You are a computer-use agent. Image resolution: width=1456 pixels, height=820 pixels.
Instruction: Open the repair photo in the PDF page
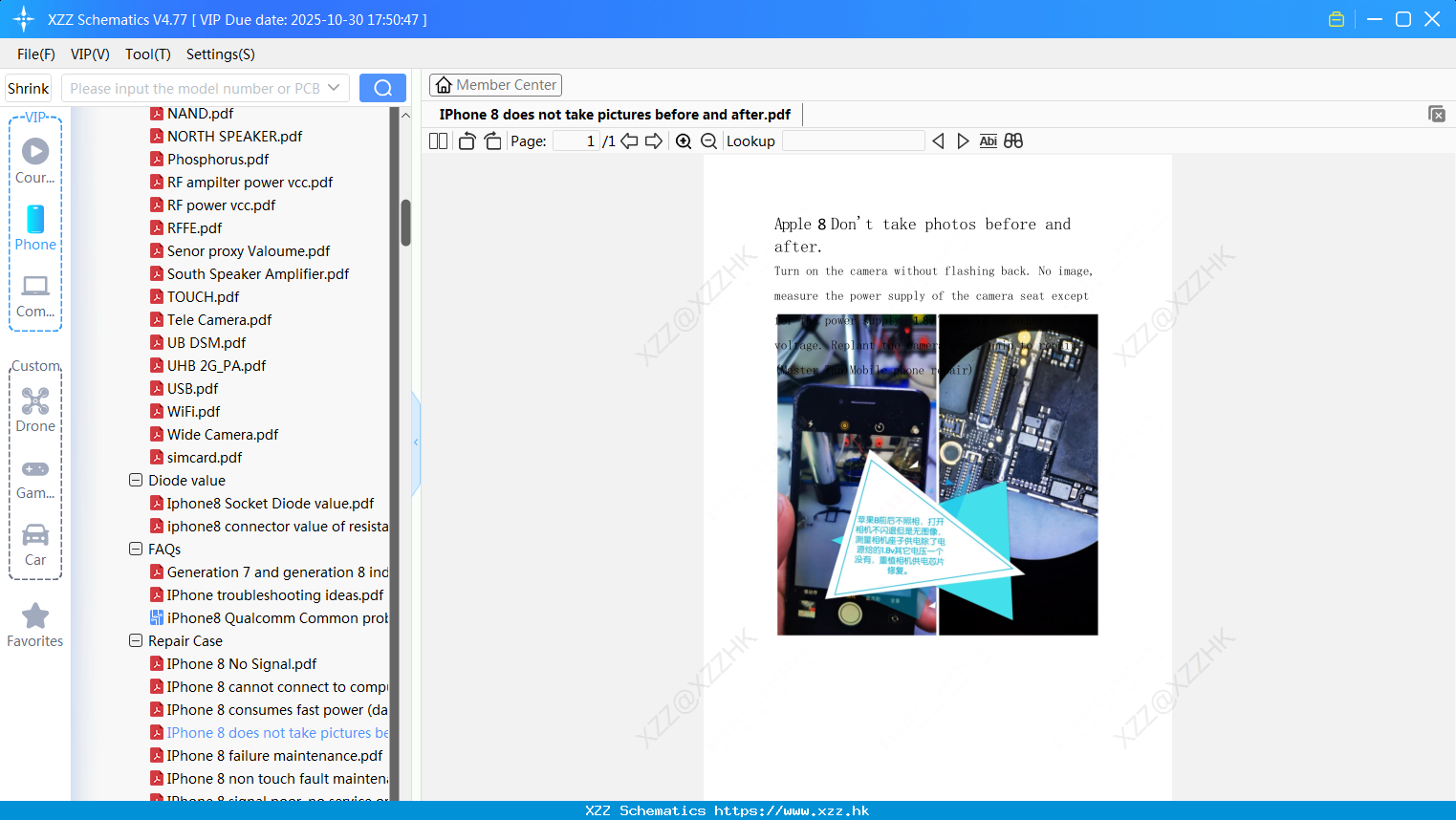tap(937, 474)
